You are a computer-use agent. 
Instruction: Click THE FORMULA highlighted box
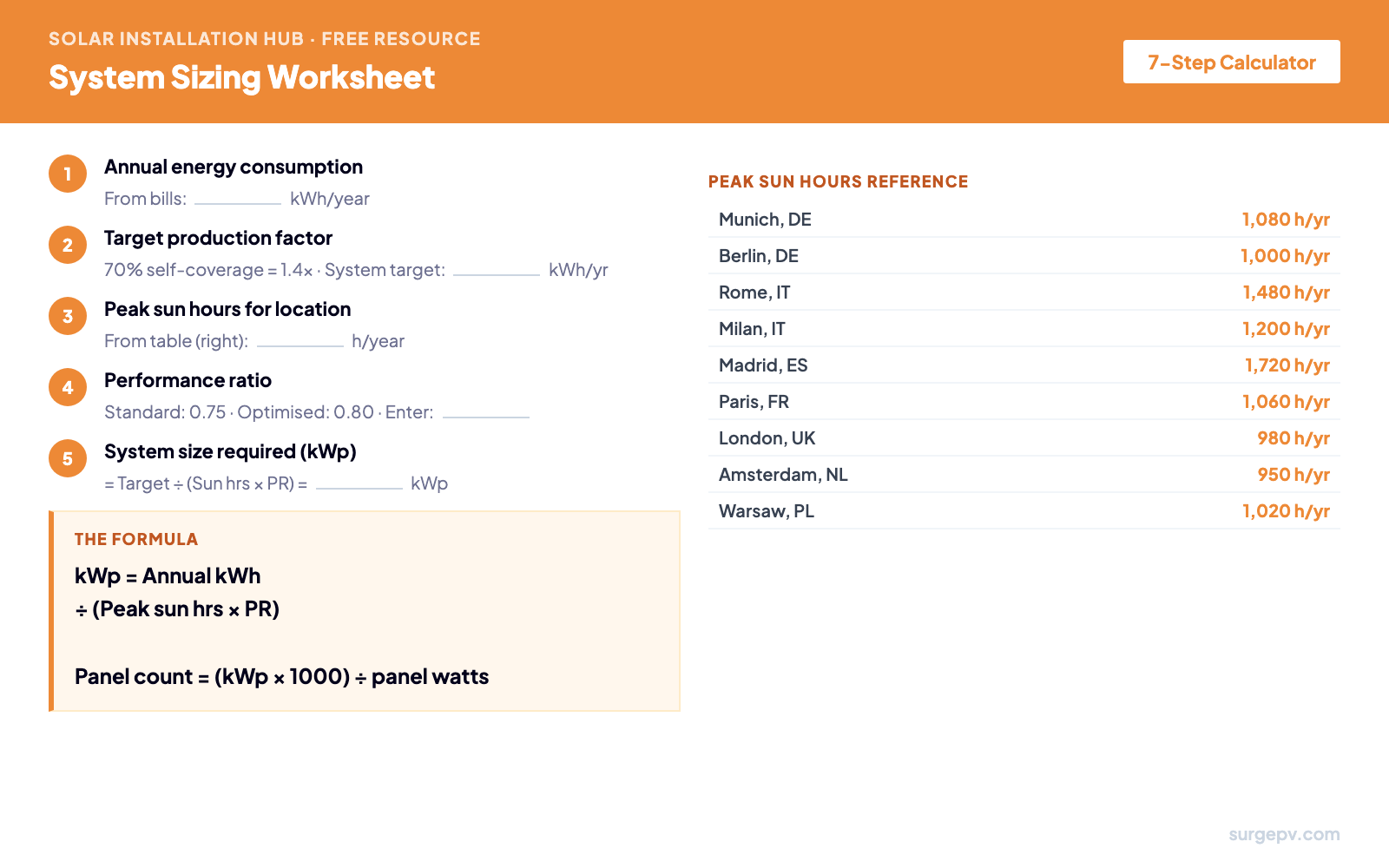click(365, 612)
